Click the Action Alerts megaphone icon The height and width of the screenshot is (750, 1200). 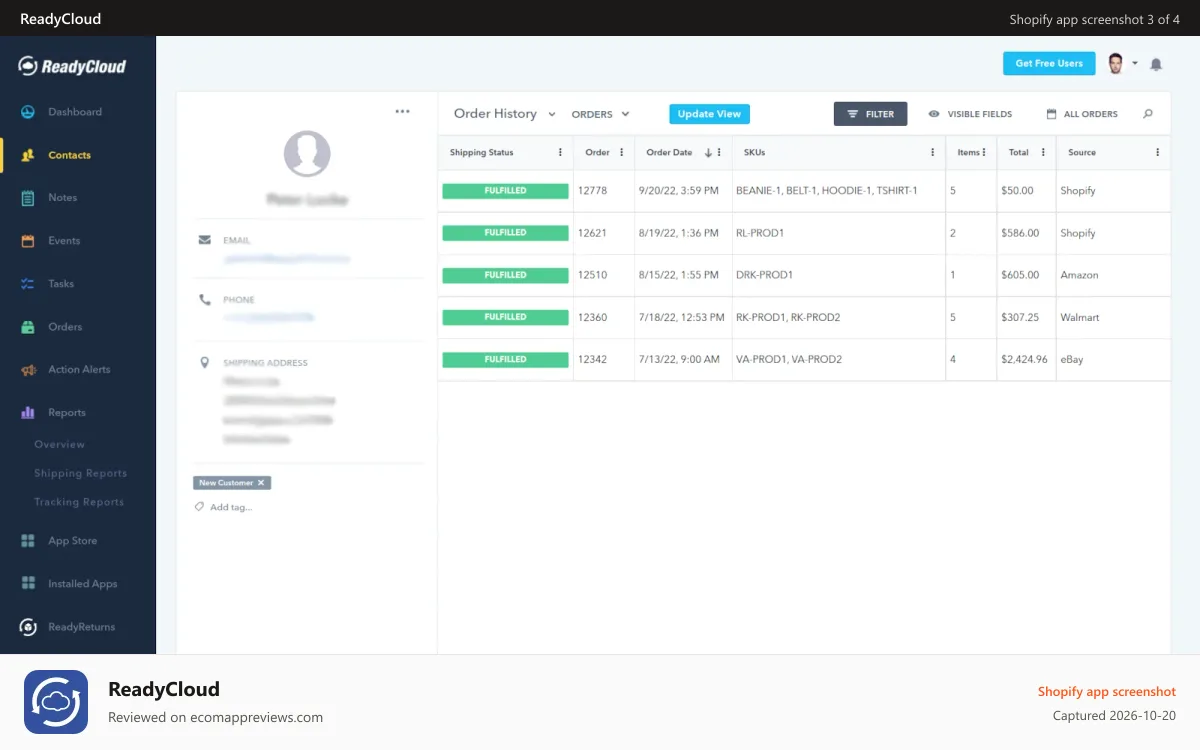[x=28, y=370]
